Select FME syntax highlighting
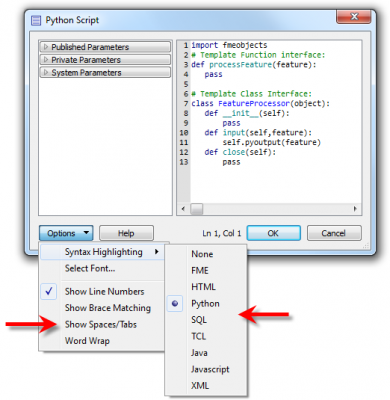This screenshot has width=390, height=400. pyautogui.click(x=206, y=270)
